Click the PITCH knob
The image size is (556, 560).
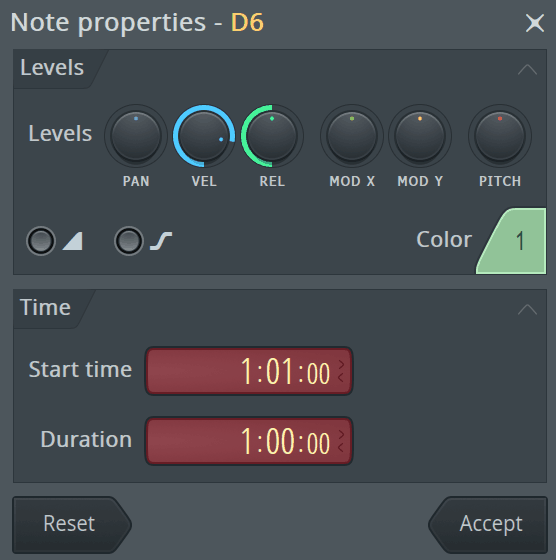[500, 136]
